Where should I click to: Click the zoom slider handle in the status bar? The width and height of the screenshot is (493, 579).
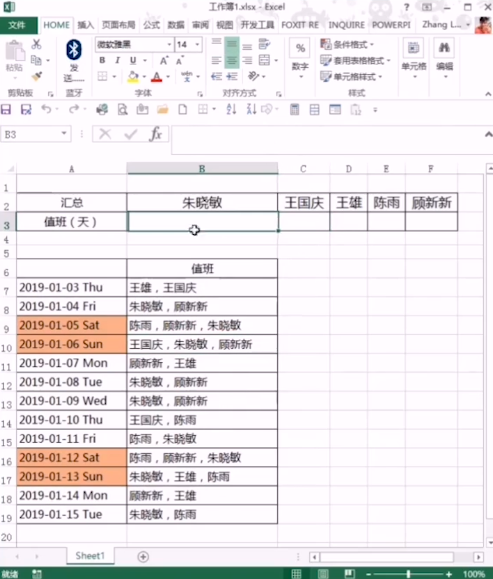[408, 574]
